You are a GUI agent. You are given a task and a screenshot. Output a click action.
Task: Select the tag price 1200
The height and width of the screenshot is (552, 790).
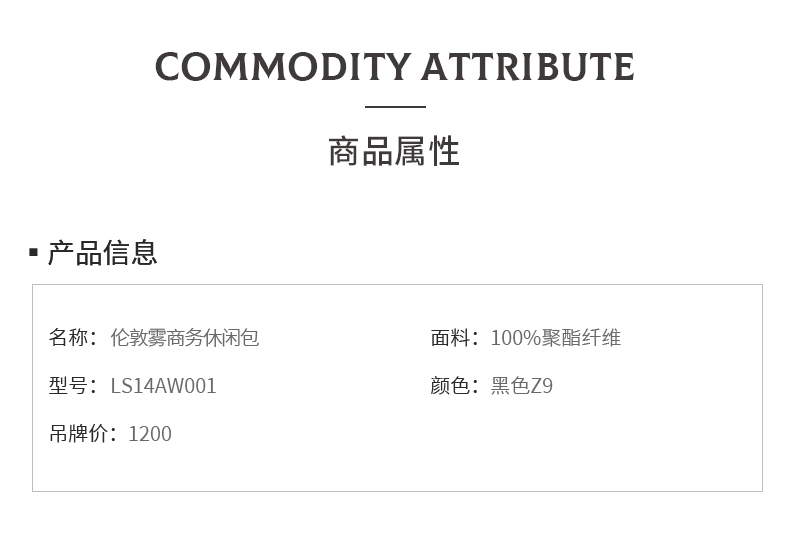pyautogui.click(x=150, y=434)
